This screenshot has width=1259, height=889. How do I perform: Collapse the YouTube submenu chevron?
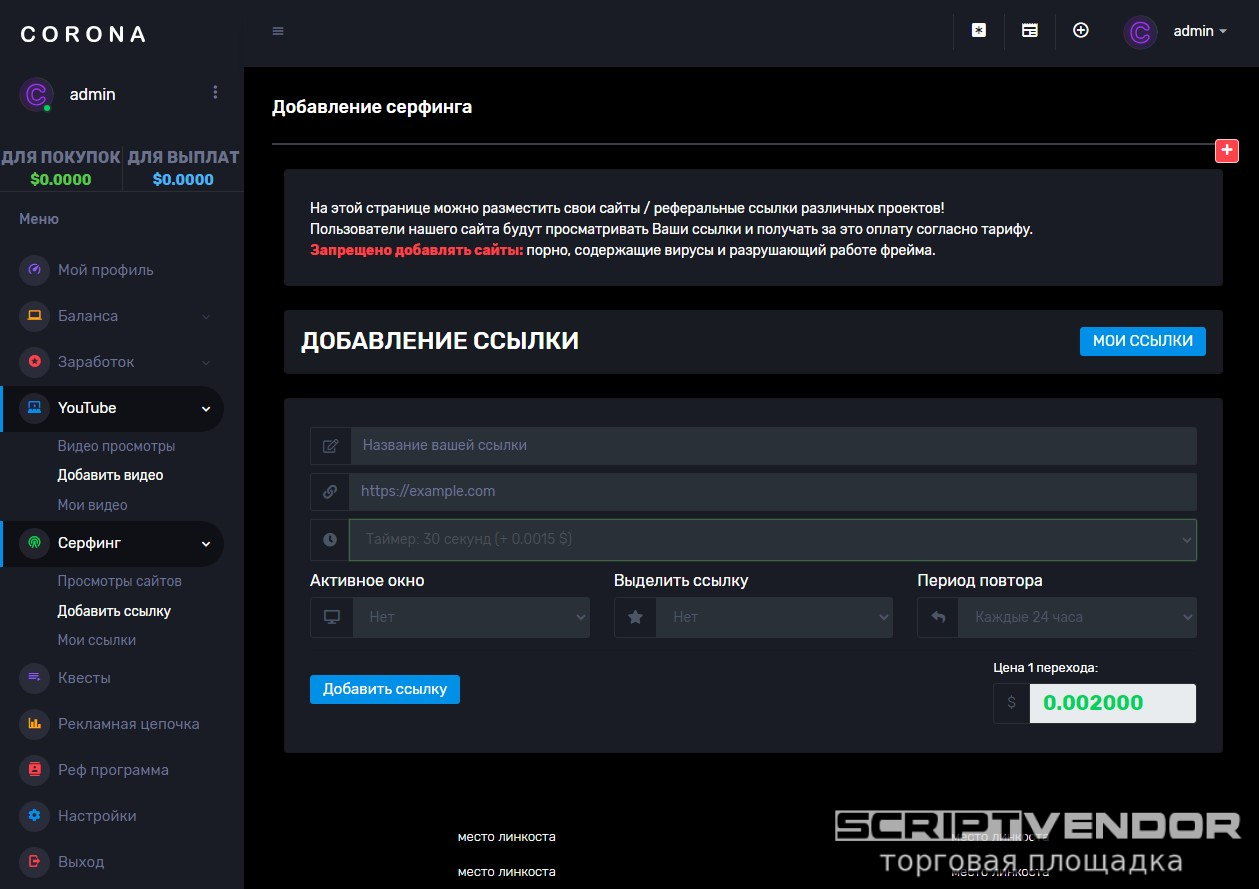[x=206, y=408]
